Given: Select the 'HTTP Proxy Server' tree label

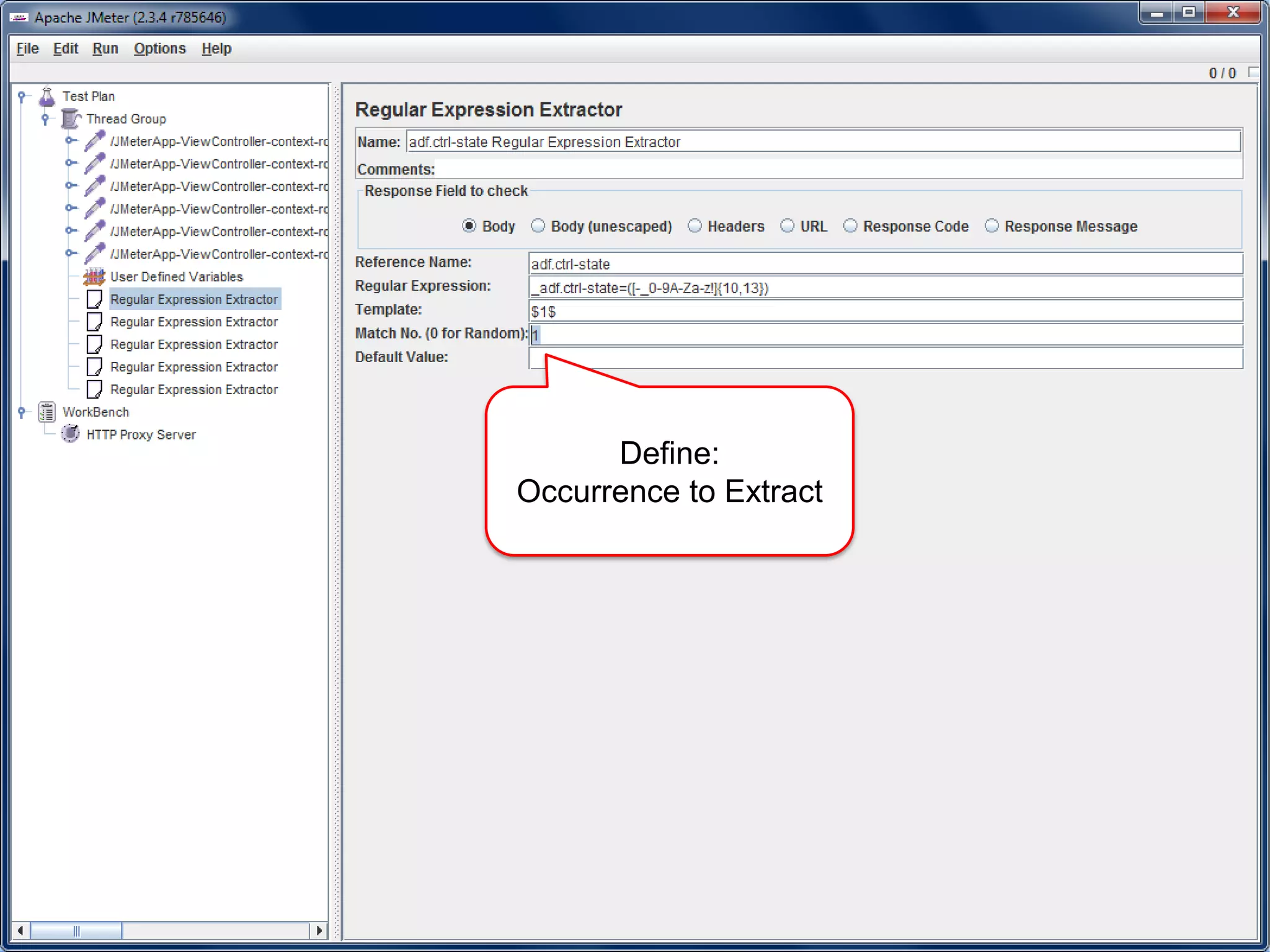Looking at the screenshot, I should tap(141, 434).
